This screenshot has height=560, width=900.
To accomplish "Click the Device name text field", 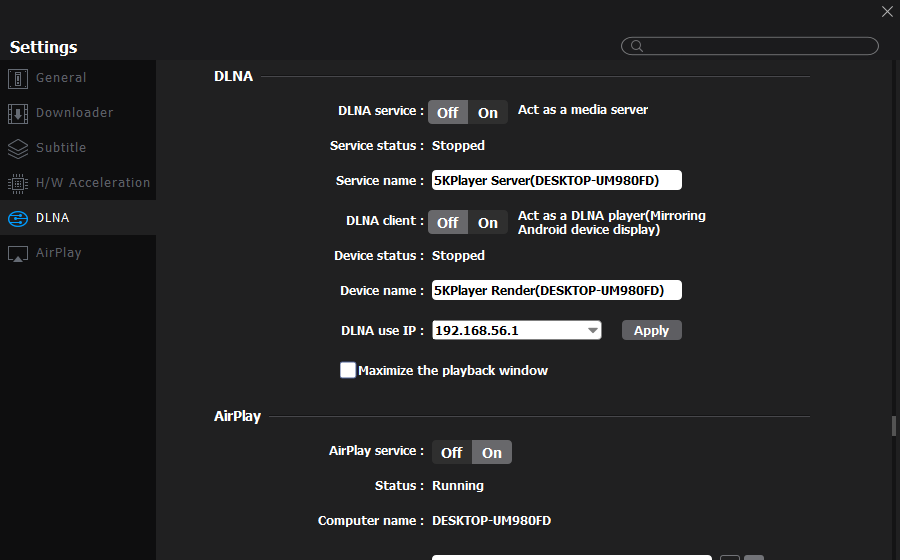I will pyautogui.click(x=556, y=290).
